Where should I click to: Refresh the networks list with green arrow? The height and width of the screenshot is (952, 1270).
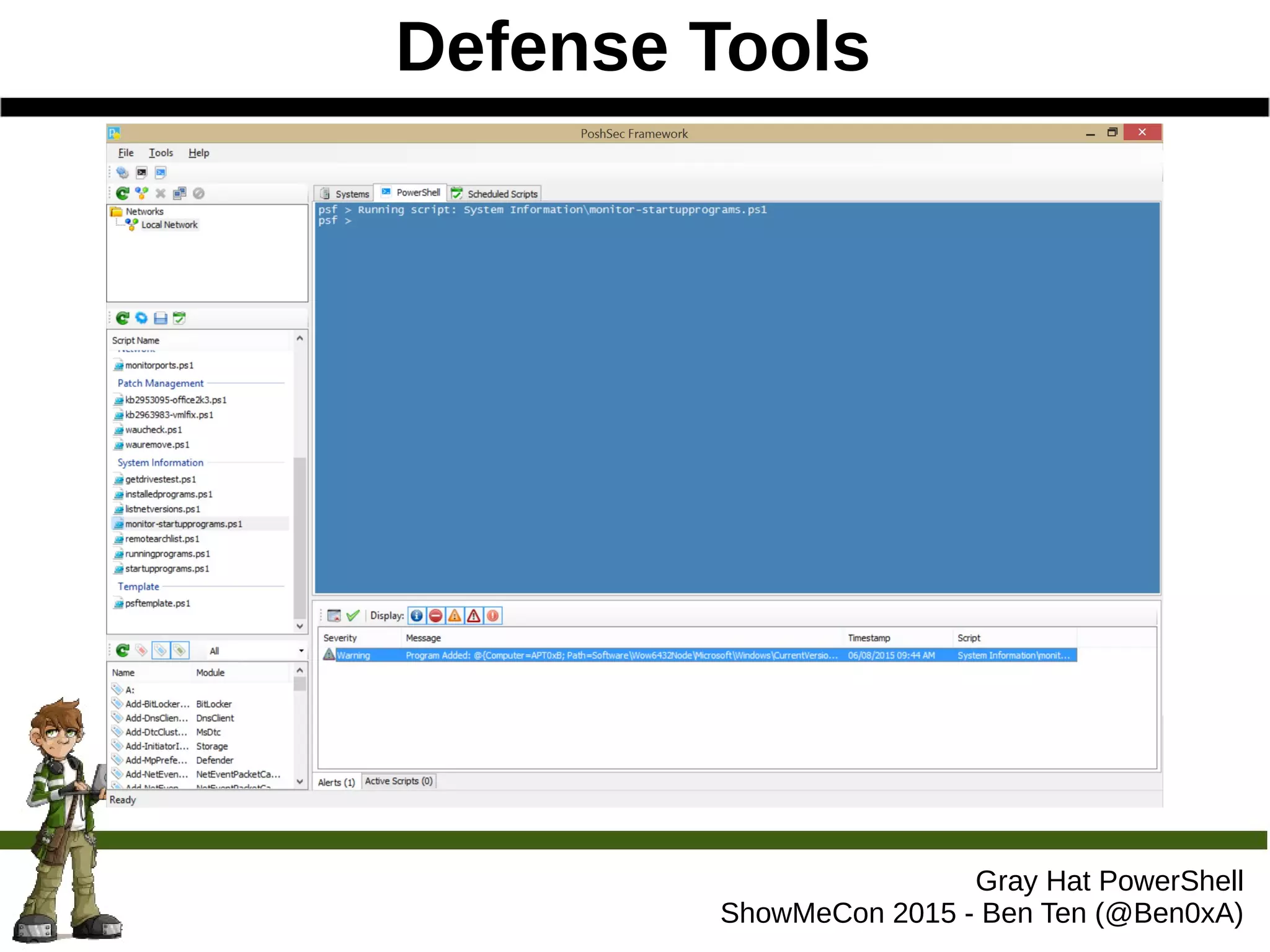[x=123, y=194]
